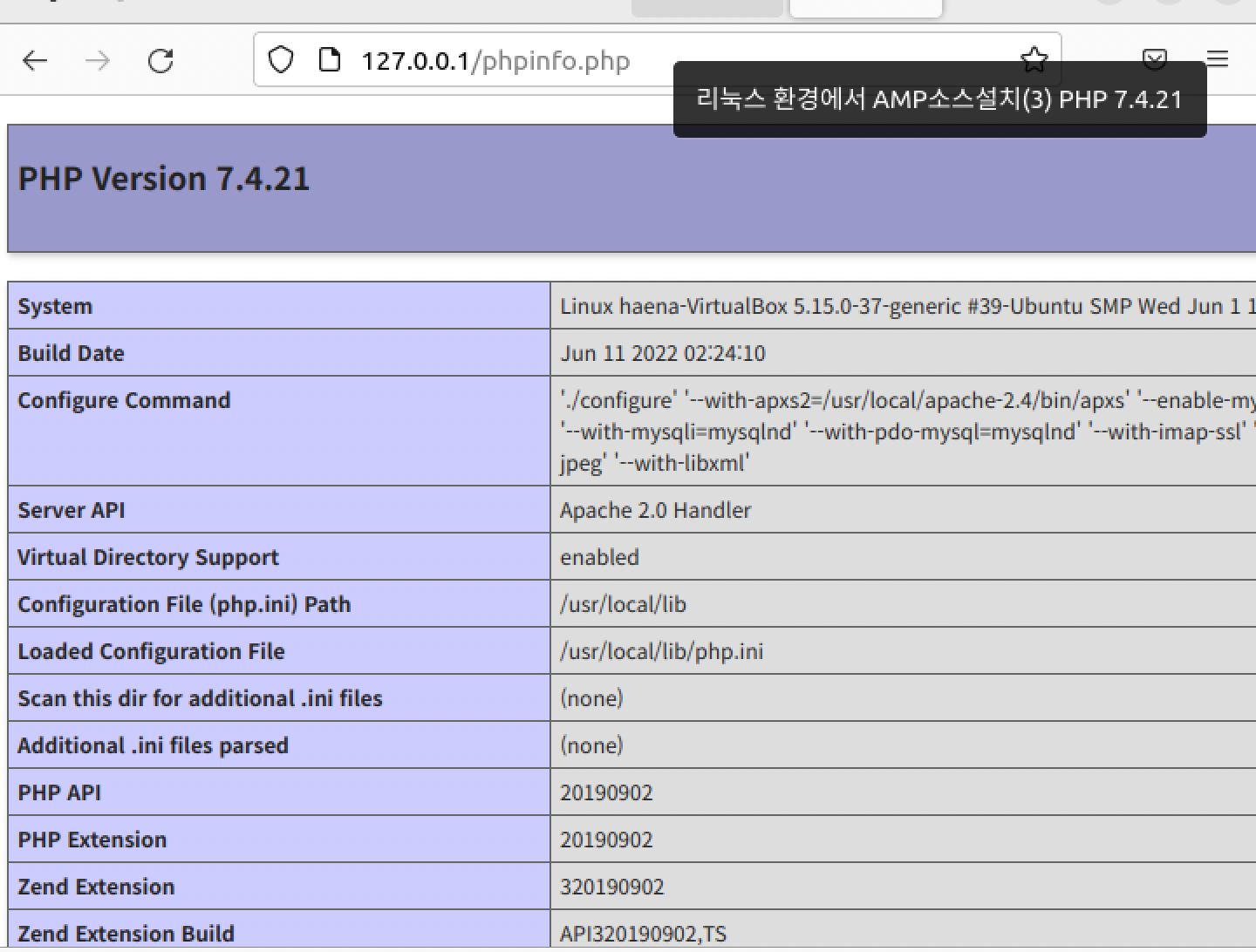Select the API320190902,TS value
This screenshot has width=1256, height=952.
[643, 934]
